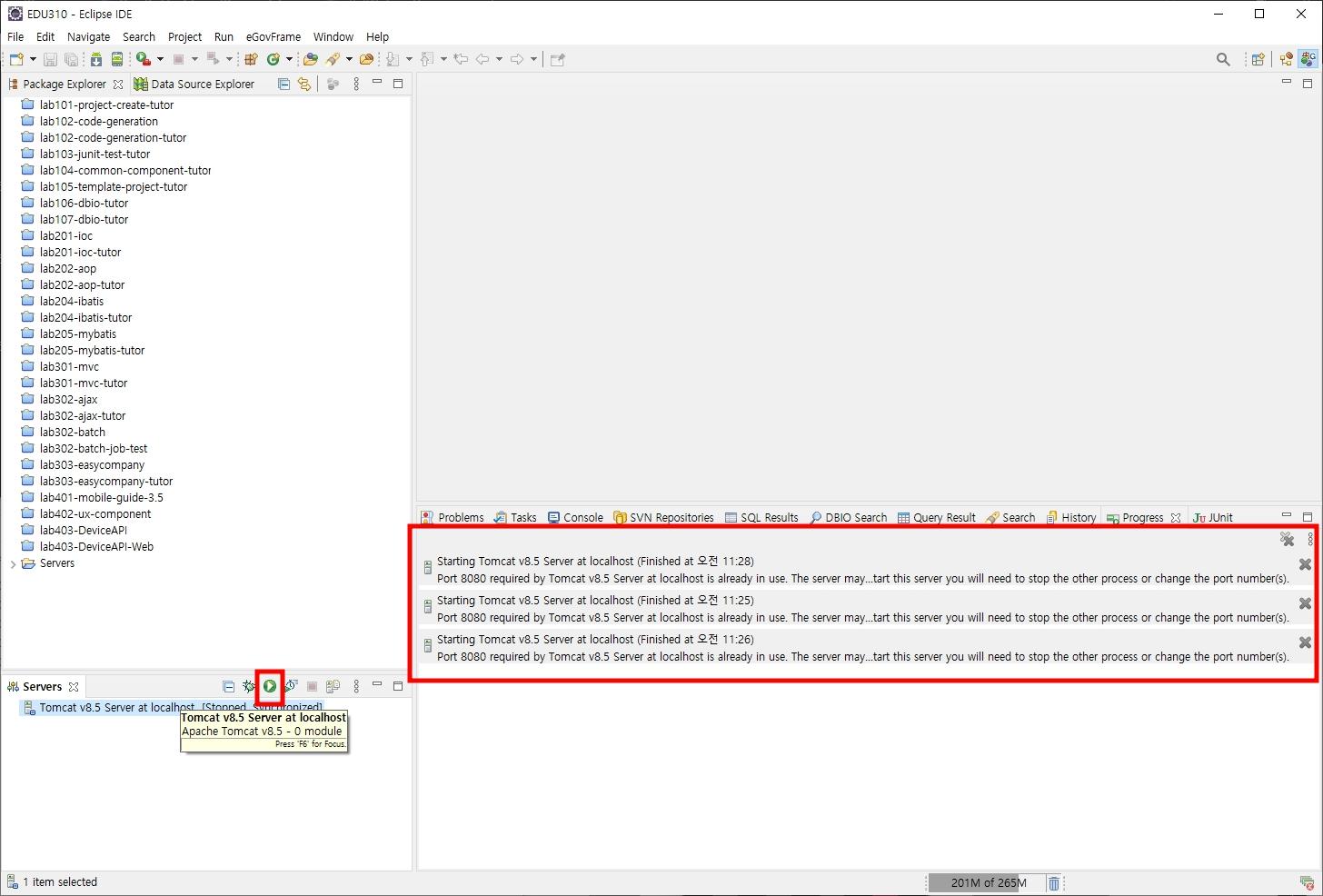Open the New Java Class dropdown arrow

[290, 59]
